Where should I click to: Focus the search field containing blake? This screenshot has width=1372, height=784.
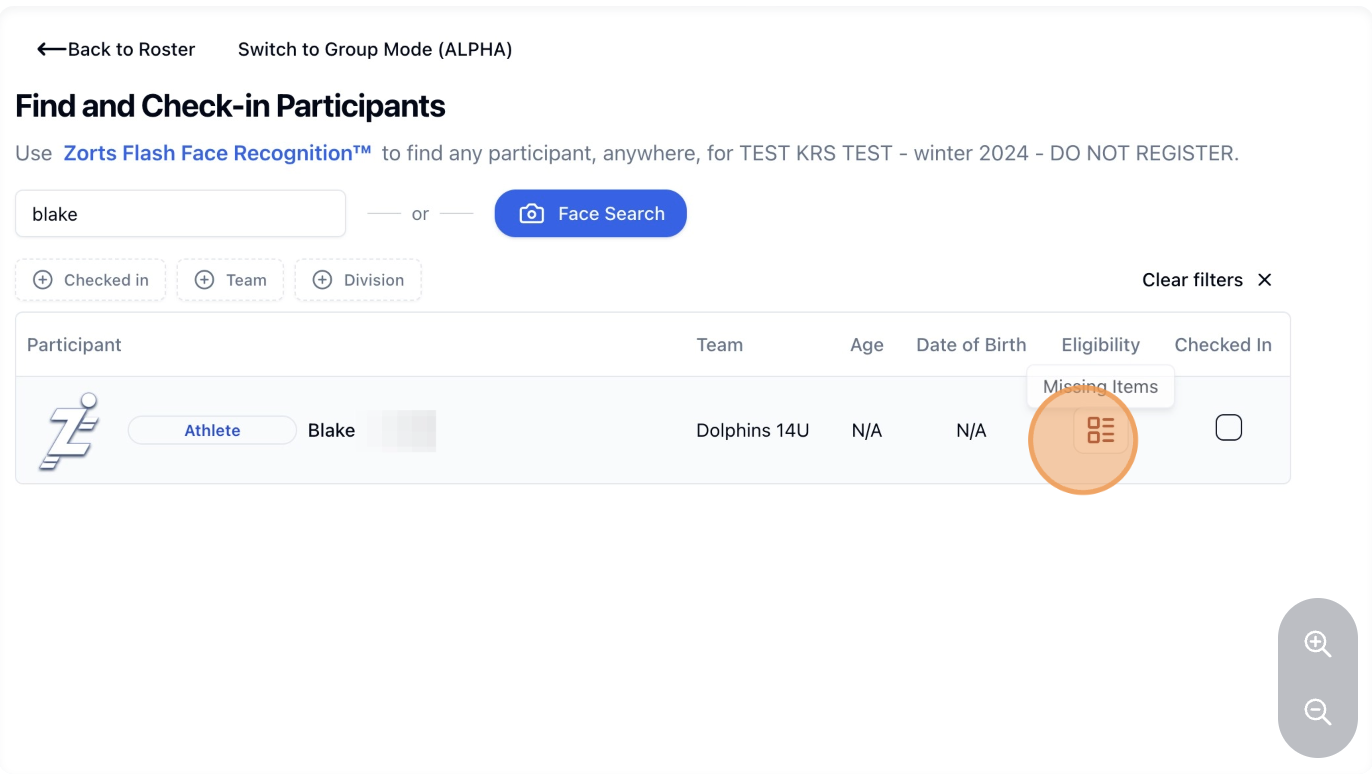(x=180, y=214)
